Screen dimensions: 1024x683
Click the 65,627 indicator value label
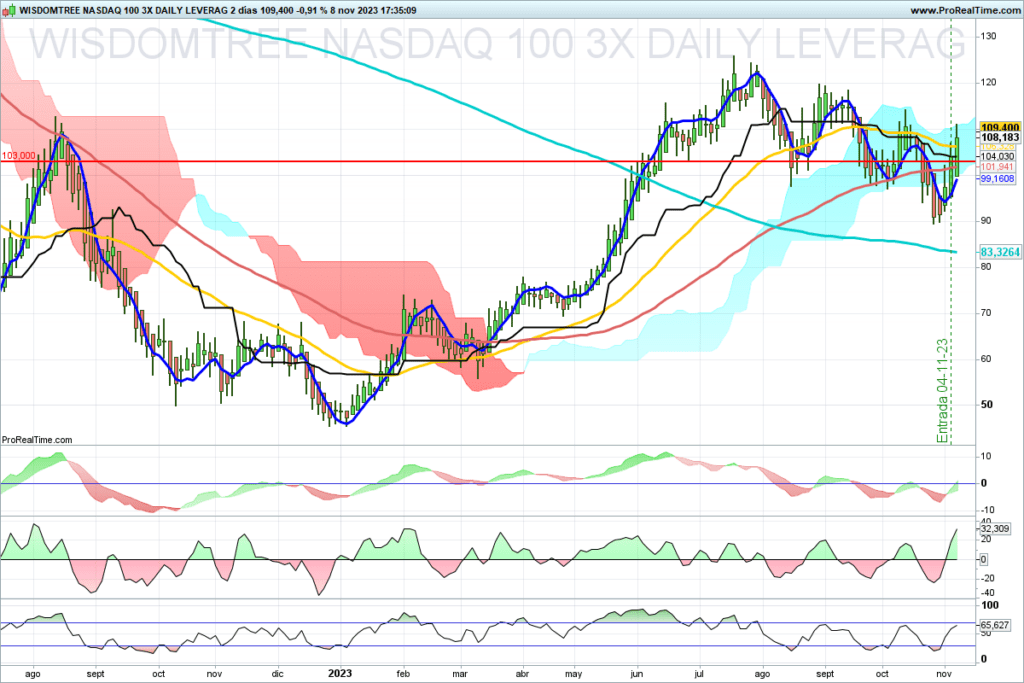[x=995, y=625]
